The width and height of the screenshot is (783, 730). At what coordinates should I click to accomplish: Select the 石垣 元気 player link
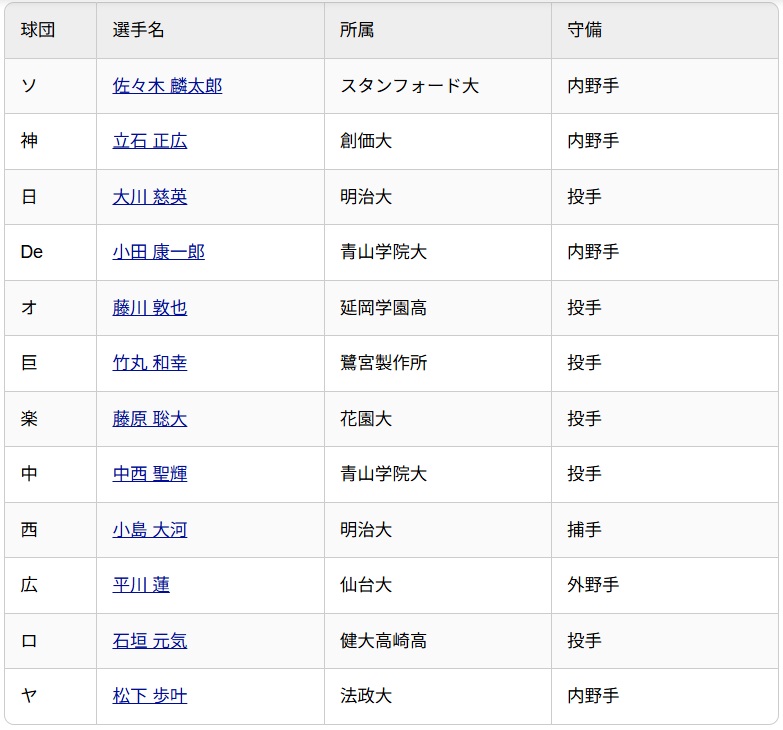click(x=149, y=641)
